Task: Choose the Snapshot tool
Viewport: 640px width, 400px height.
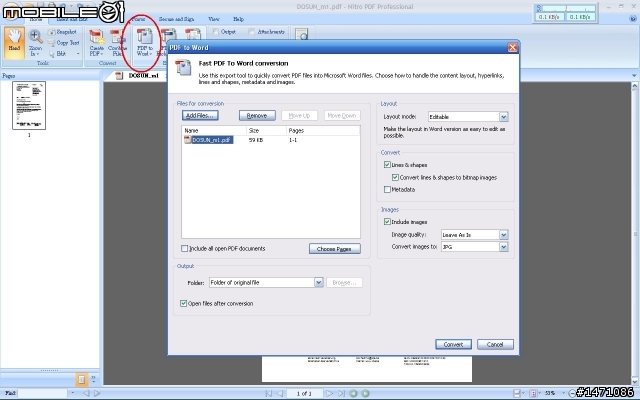Action: click(x=62, y=32)
